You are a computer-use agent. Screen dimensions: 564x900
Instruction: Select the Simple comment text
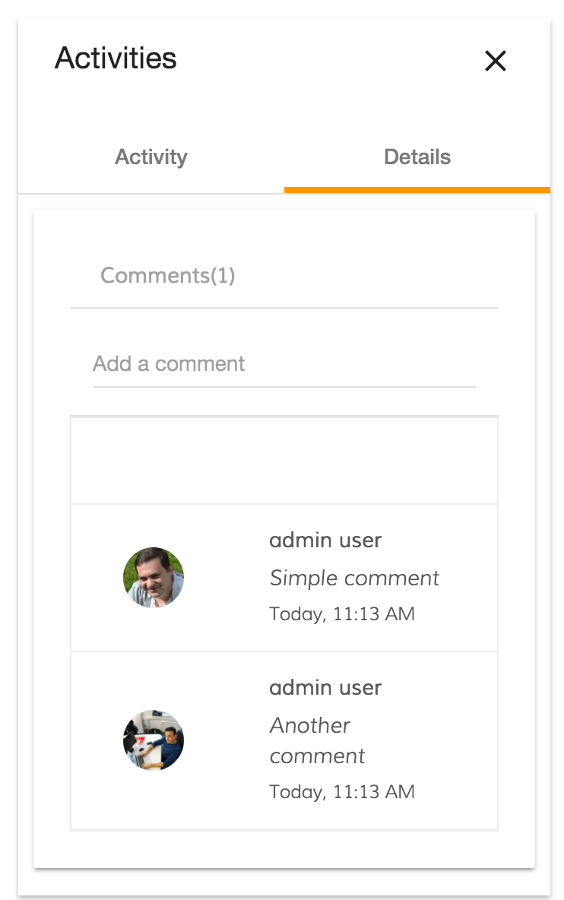354,578
